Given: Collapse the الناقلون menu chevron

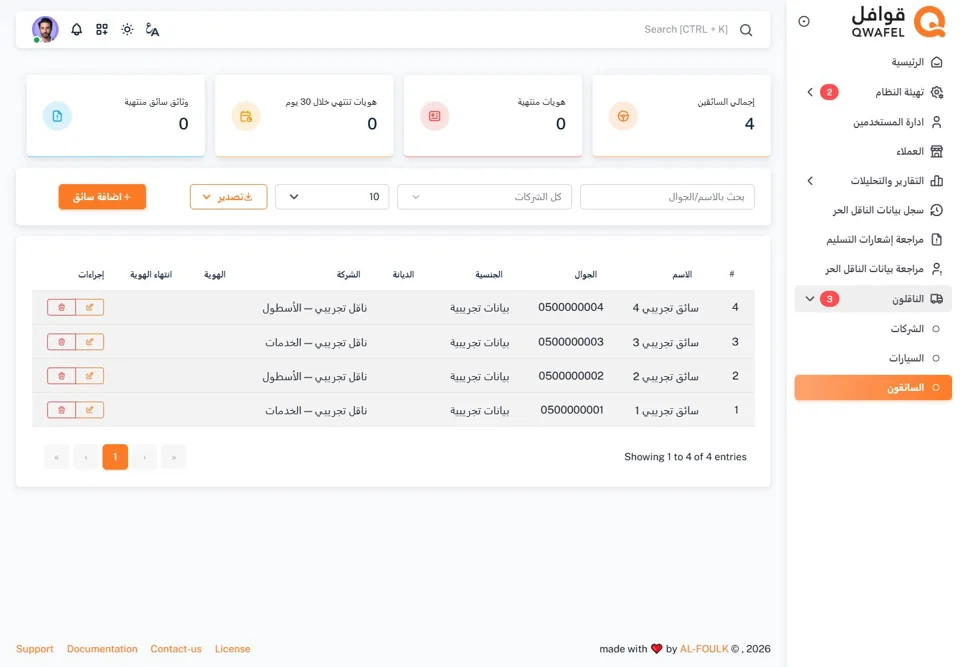Looking at the screenshot, I should coord(810,299).
